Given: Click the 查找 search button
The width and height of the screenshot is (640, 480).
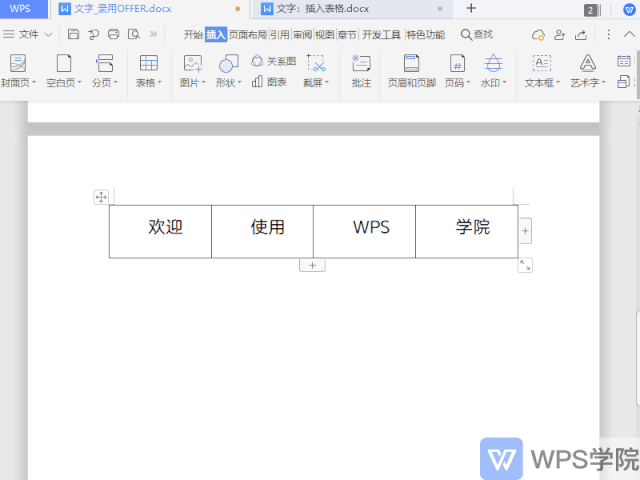Looking at the screenshot, I should click(476, 35).
